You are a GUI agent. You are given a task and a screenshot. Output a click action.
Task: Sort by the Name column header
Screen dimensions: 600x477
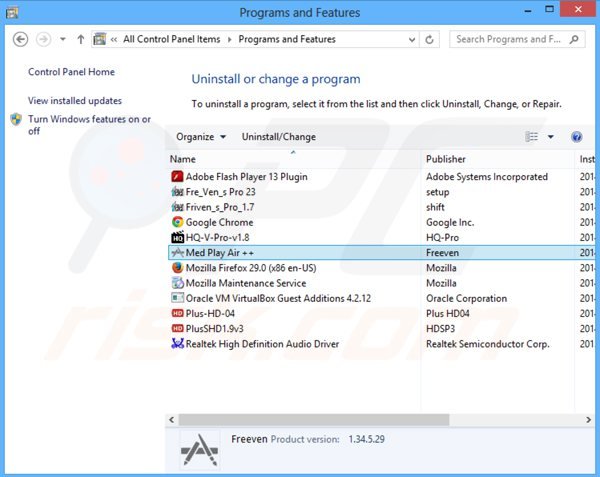294,159
